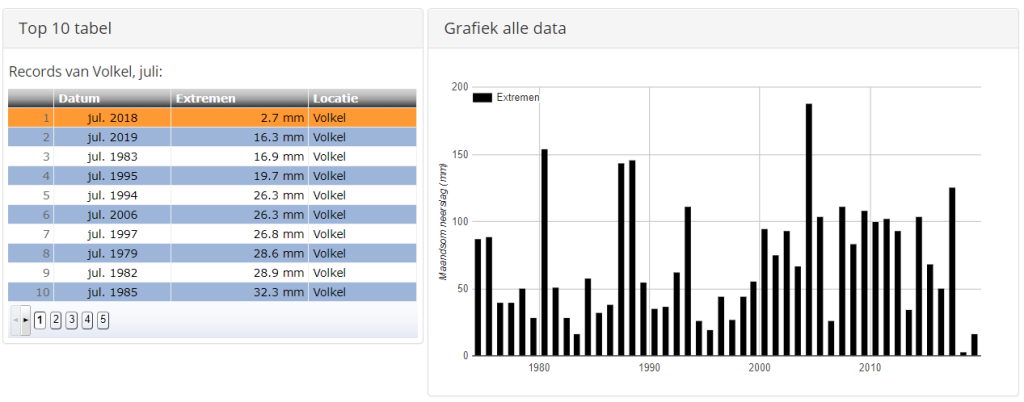Screen dimensions: 1024x402
Task: Click the Top 10 tabel panel header
Action: pyautogui.click(x=213, y=29)
